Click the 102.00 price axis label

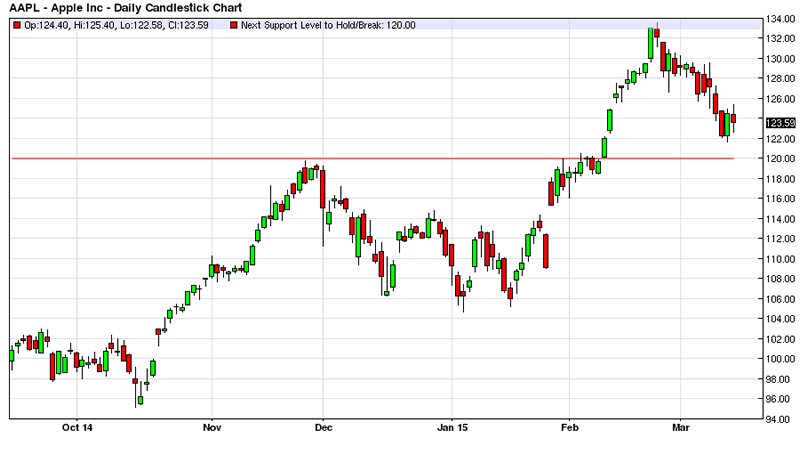pyautogui.click(x=780, y=339)
